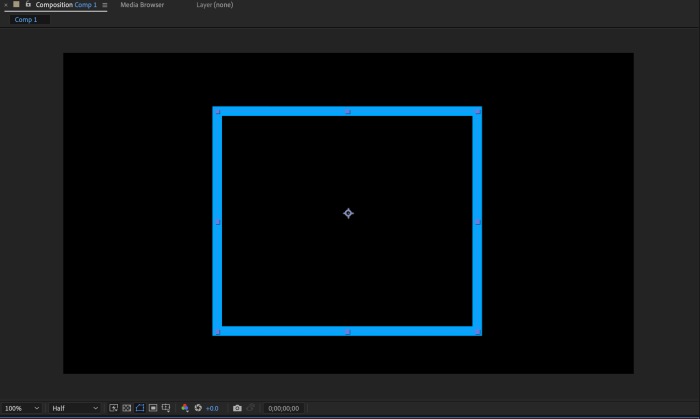The width and height of the screenshot is (700, 419).
Task: Select the Composition Comp 1 tab
Action: coord(66,5)
